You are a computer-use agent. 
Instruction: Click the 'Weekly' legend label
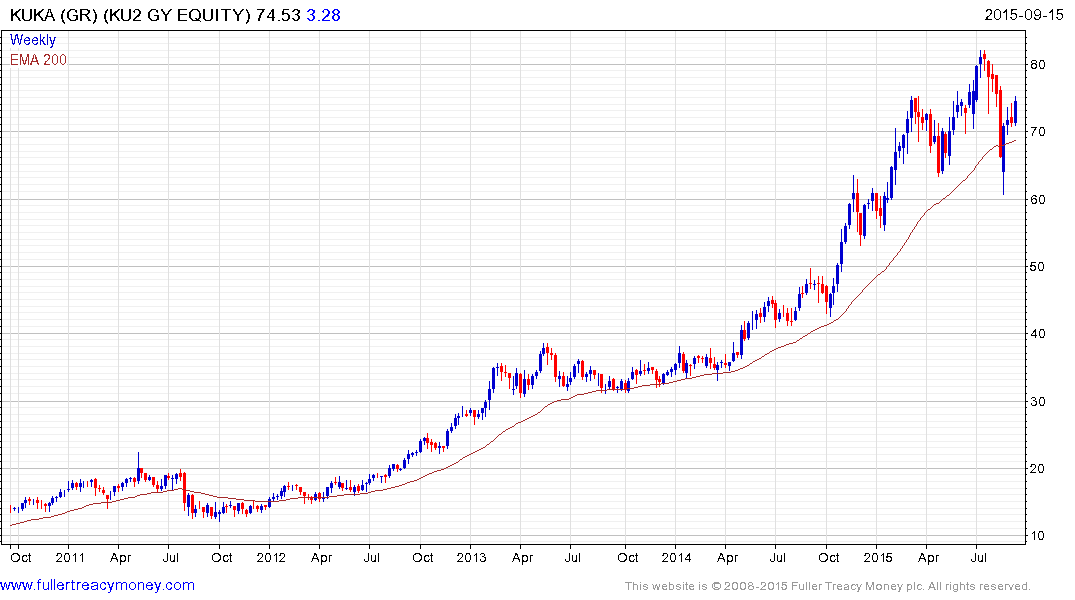click(33, 40)
